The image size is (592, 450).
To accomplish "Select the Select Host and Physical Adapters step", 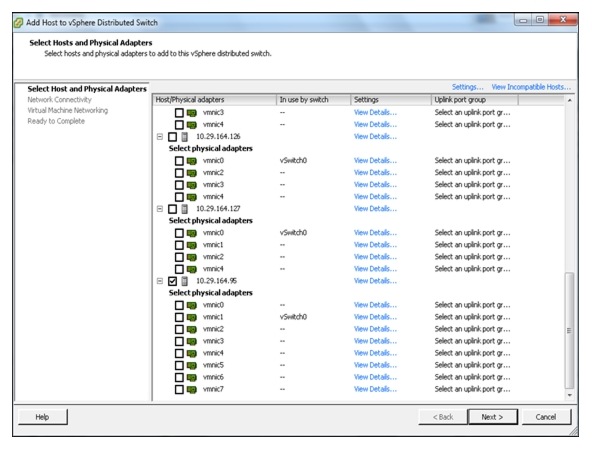I will click(x=87, y=89).
